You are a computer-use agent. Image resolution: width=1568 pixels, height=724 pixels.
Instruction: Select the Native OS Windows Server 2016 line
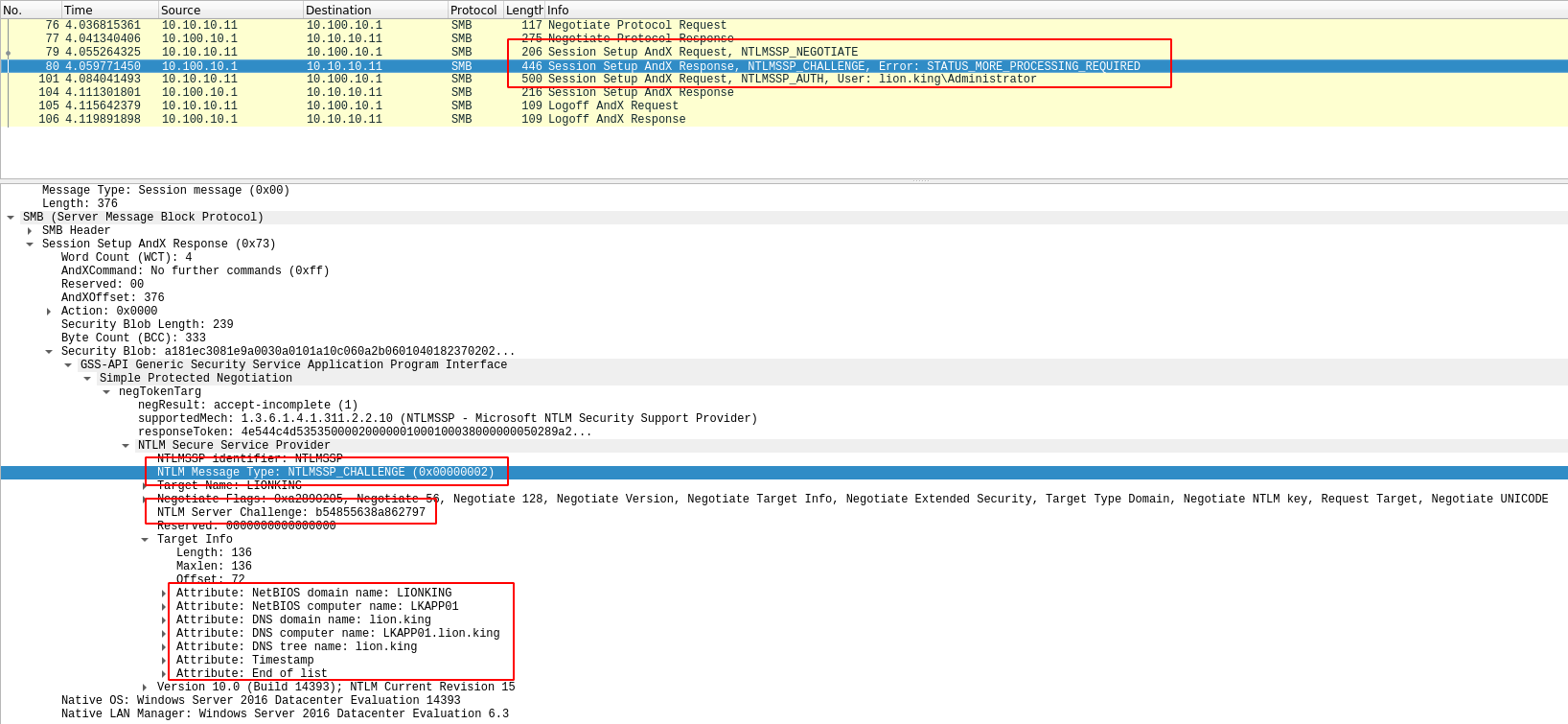pyautogui.click(x=261, y=700)
